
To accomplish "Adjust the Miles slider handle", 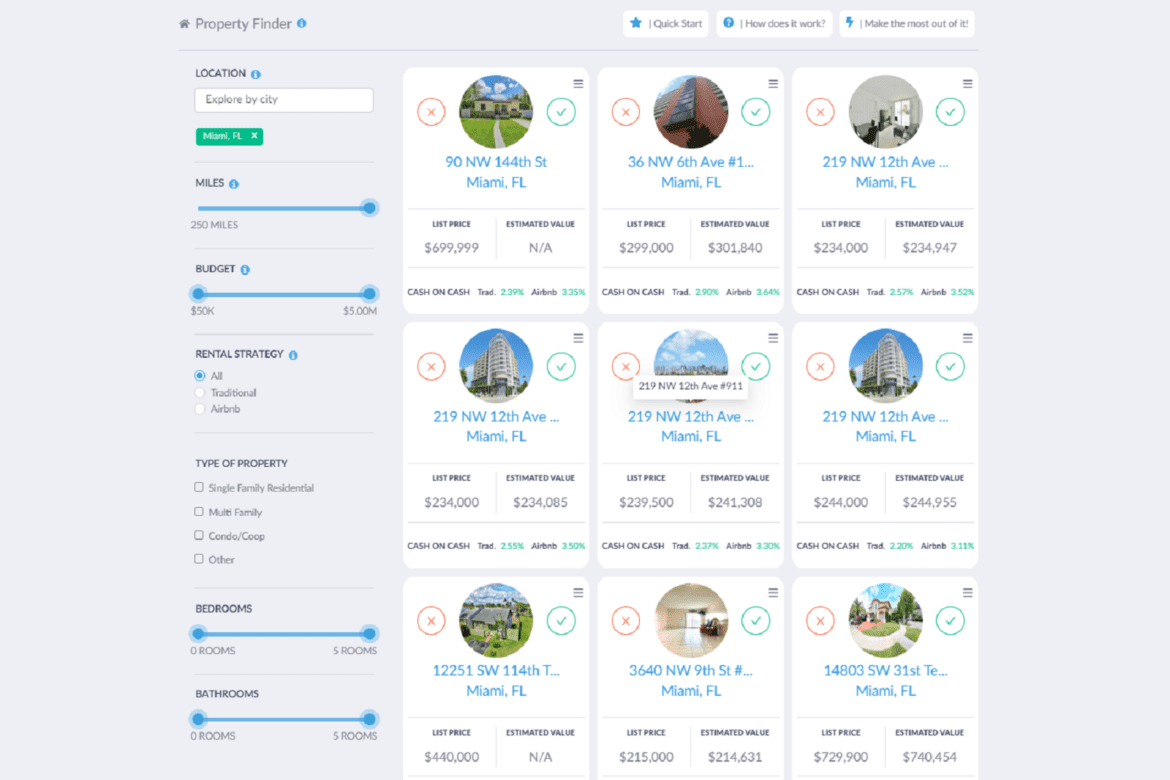I will (368, 208).
